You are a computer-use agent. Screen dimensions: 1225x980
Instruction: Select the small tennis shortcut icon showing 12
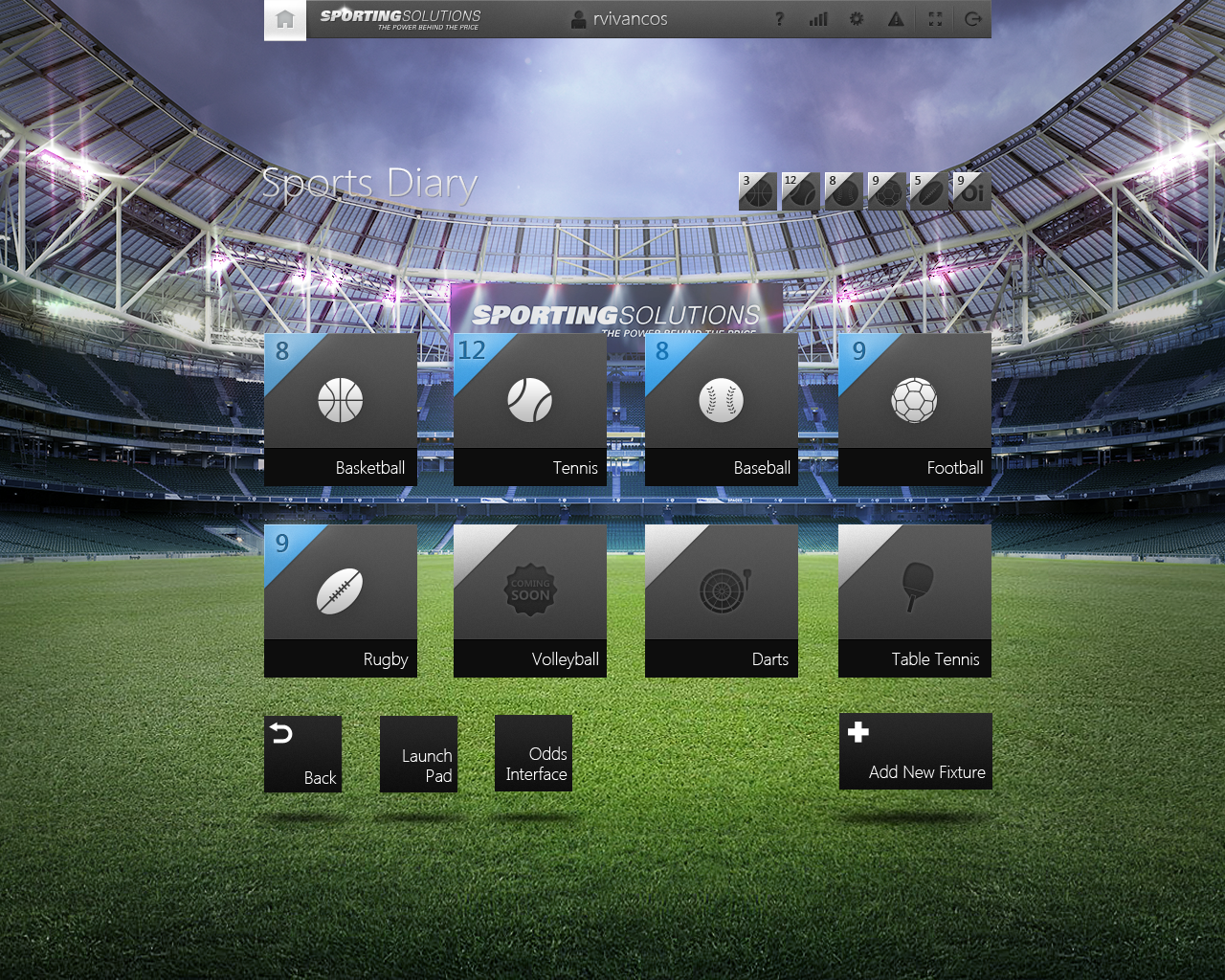801,191
